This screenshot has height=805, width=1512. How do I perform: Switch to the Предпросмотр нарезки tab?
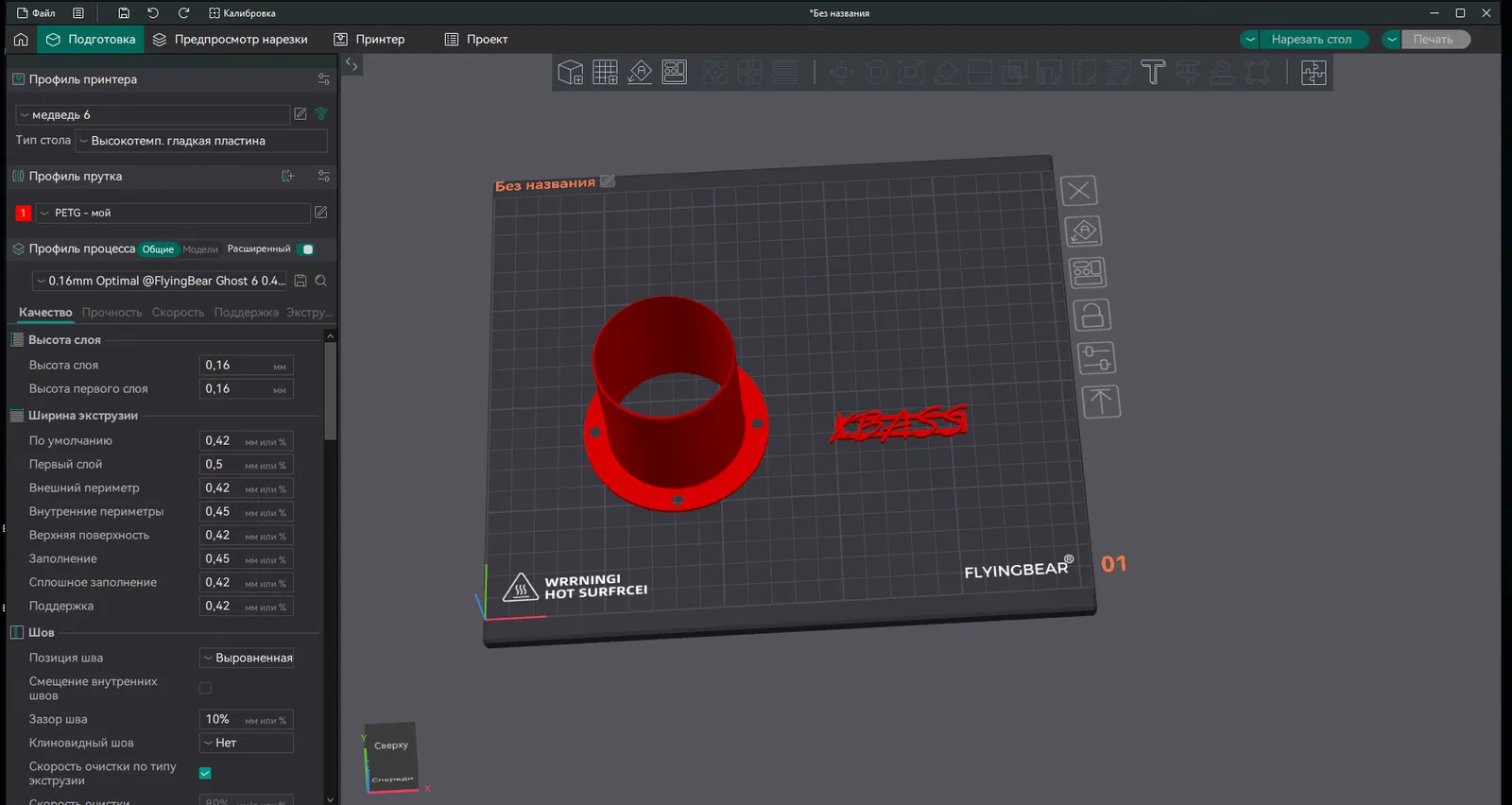tap(231, 40)
